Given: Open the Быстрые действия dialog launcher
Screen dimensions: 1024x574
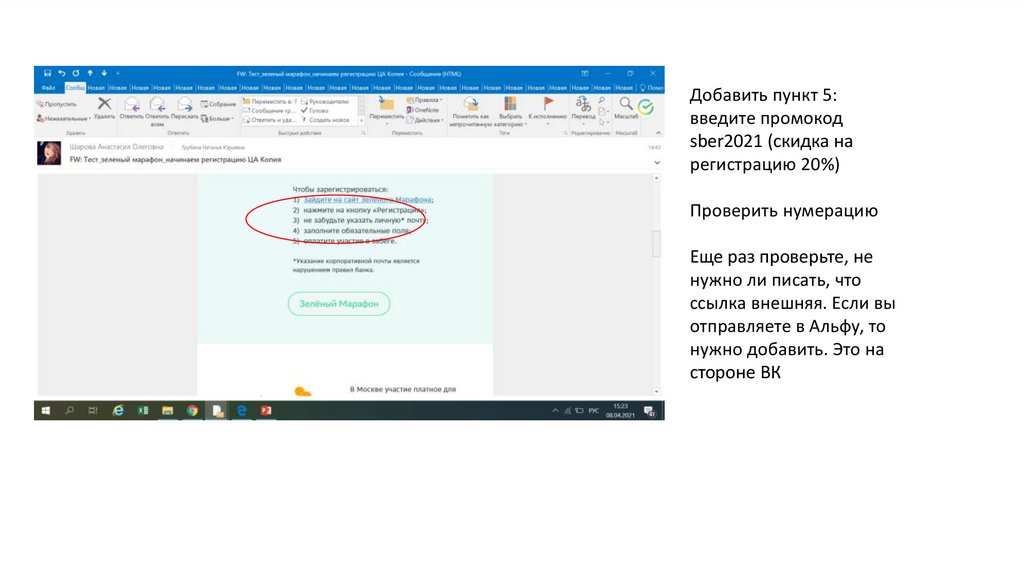Looking at the screenshot, I should click(x=364, y=133).
